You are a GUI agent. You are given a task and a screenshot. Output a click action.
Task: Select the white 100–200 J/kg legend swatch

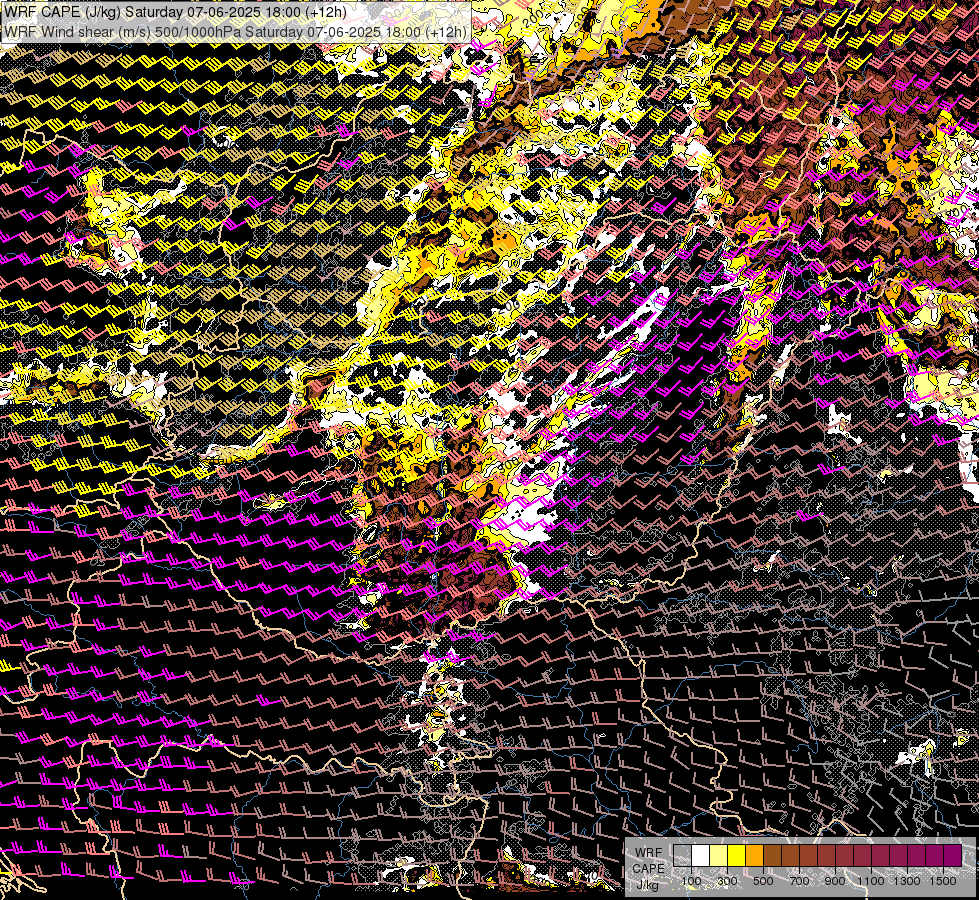[x=701, y=856]
